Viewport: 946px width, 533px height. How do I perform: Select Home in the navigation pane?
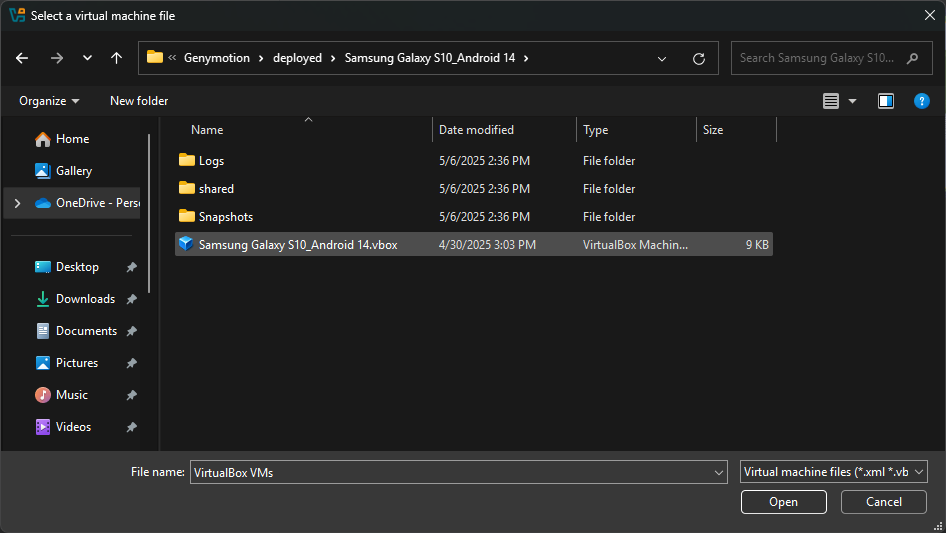coord(72,139)
